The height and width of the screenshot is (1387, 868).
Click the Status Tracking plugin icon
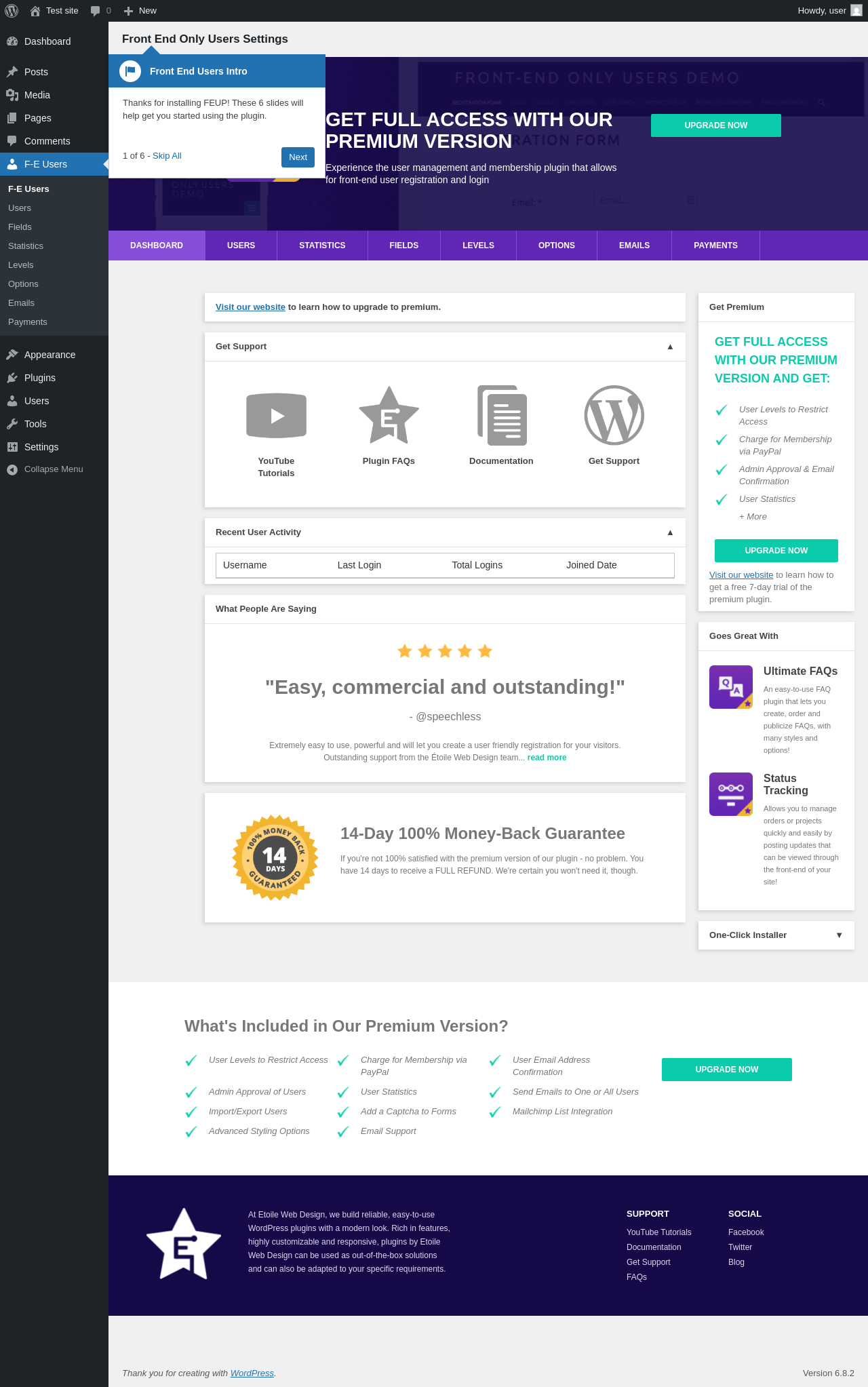(x=731, y=794)
